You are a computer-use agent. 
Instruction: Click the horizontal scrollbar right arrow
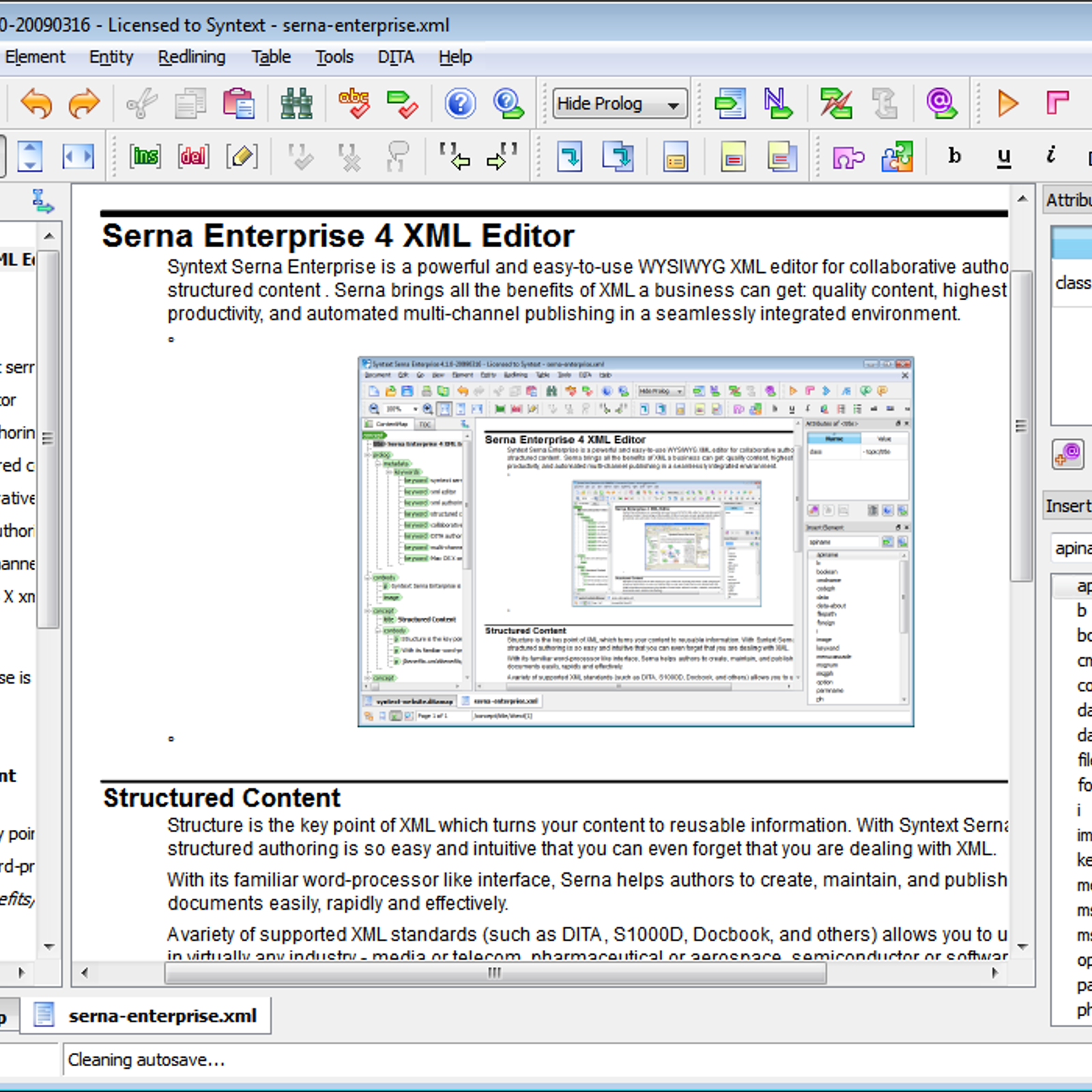point(994,973)
